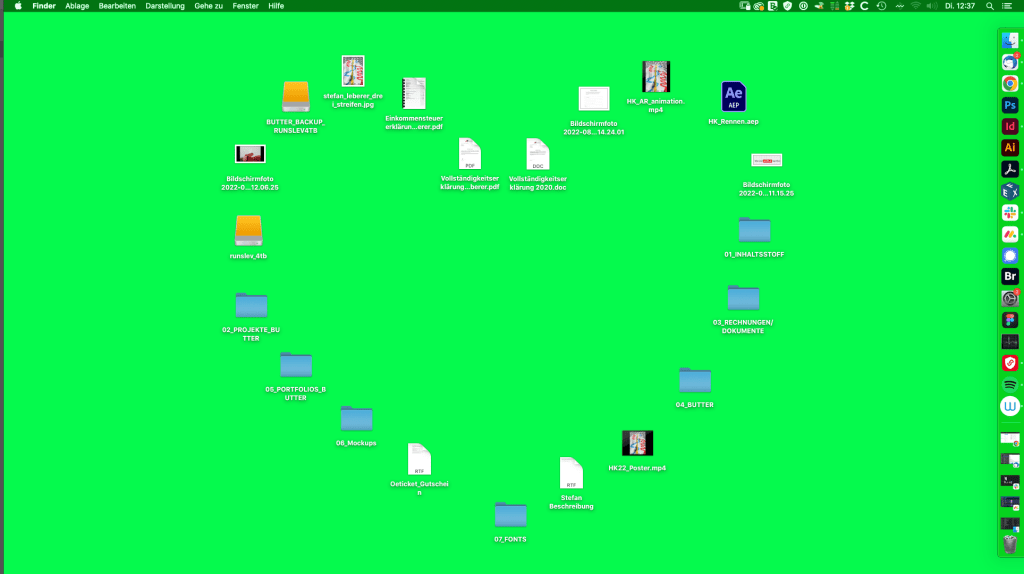
Task: Open Slack from the Dock
Action: [1010, 212]
